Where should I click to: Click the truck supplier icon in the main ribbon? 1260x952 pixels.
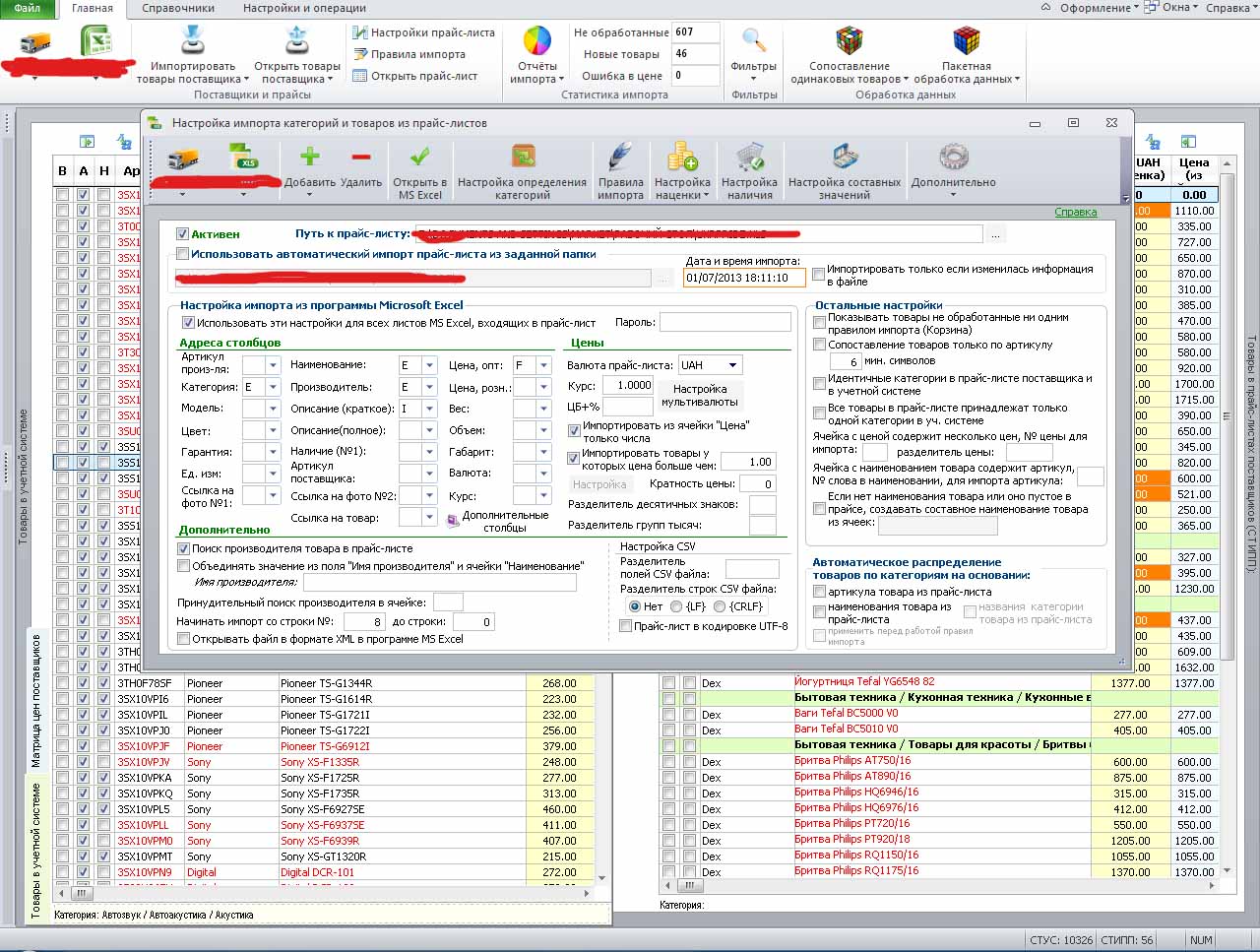click(35, 42)
